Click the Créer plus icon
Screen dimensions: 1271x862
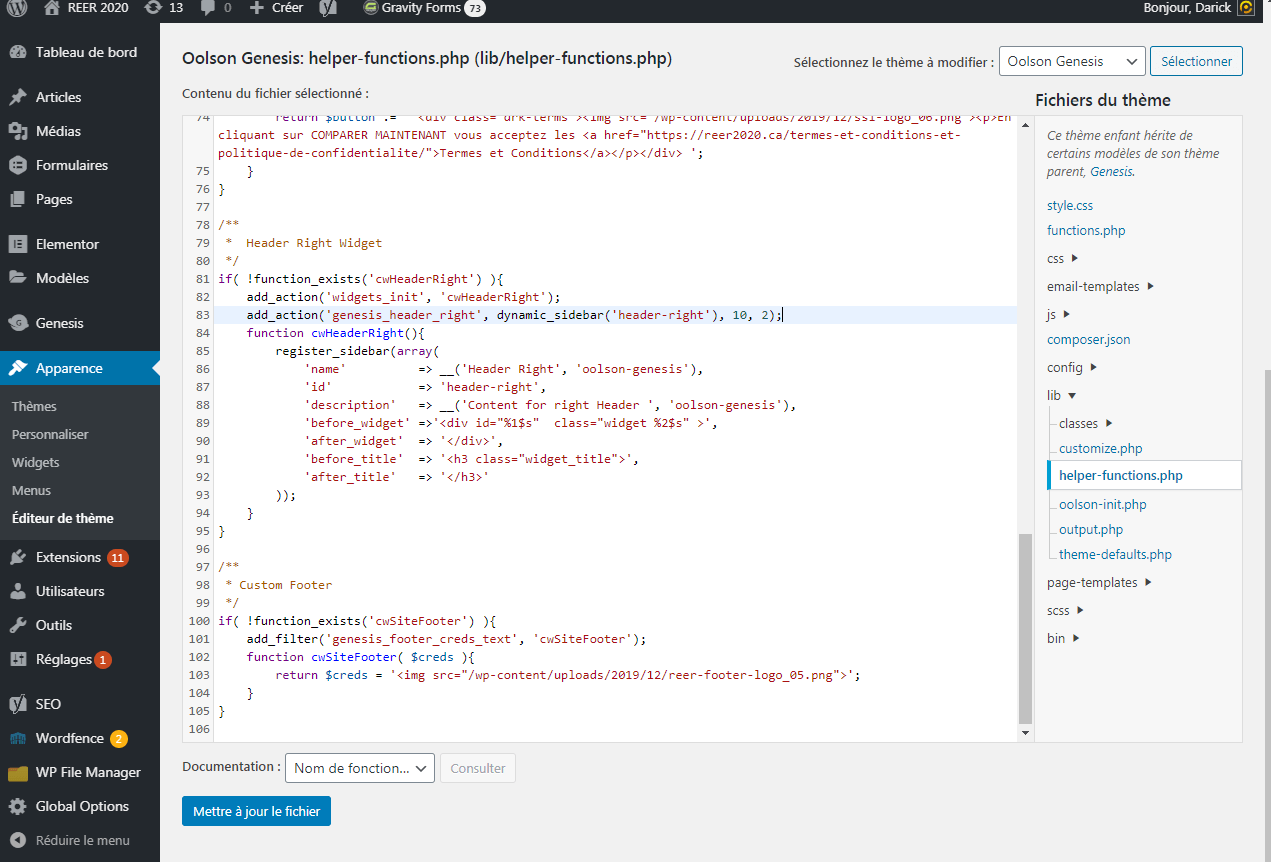pos(257,8)
